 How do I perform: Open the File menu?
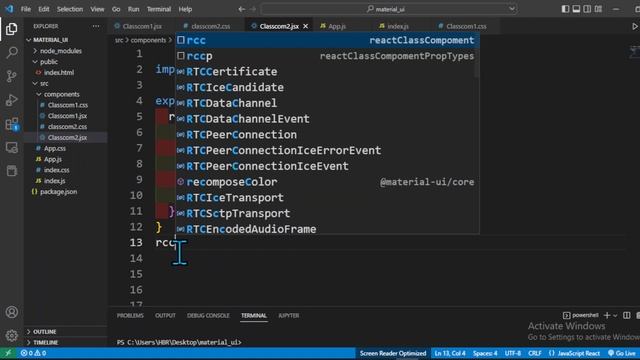26,9
